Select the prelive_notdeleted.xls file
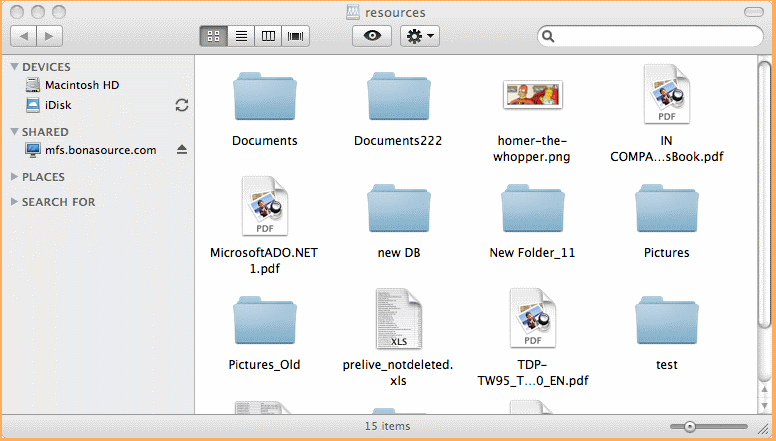The height and width of the screenshot is (441, 776). (x=398, y=321)
